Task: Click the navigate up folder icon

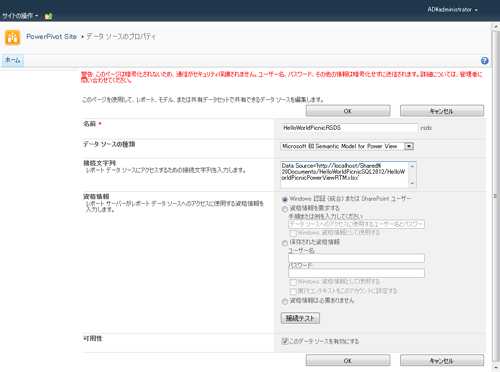Action: 48,16
